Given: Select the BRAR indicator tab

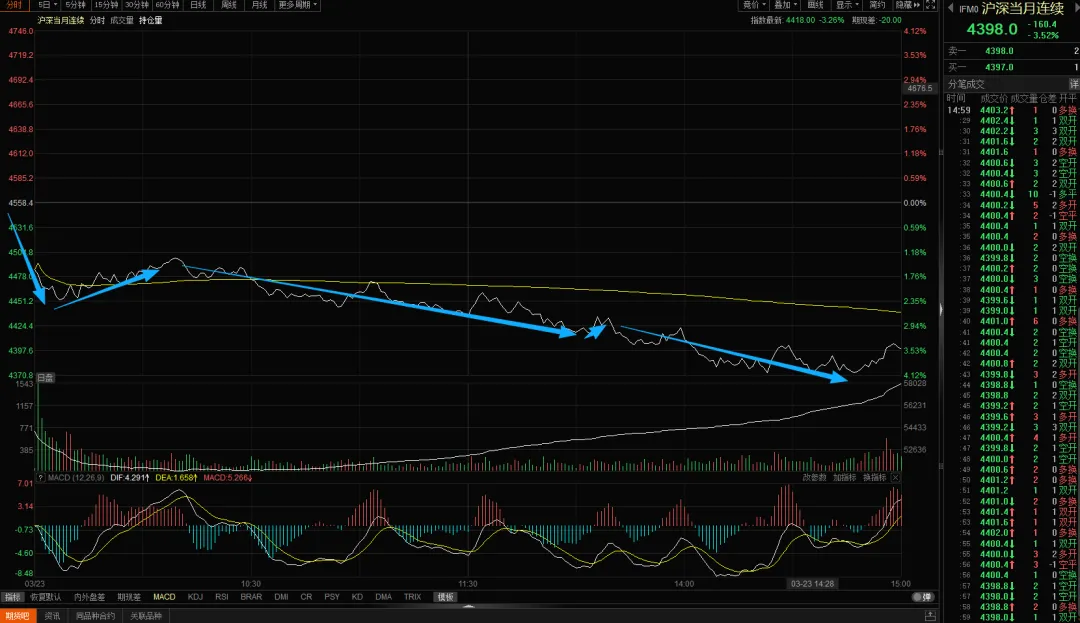Looking at the screenshot, I should pos(251,597).
